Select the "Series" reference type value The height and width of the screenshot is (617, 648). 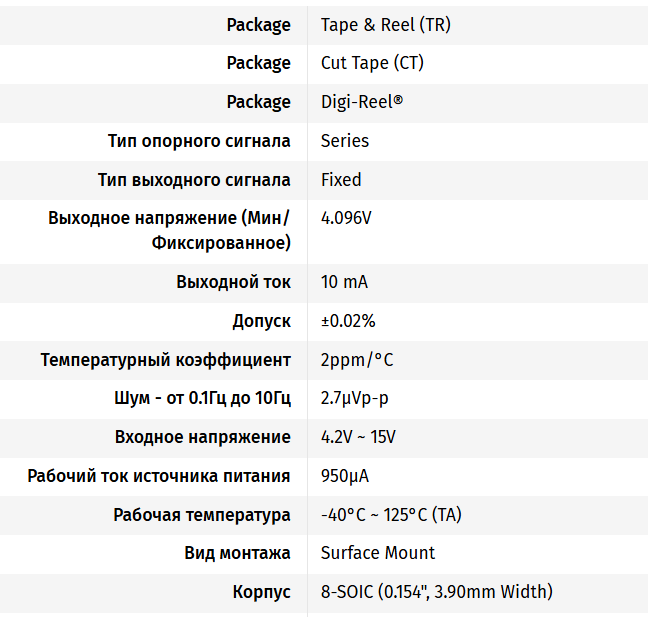345,141
